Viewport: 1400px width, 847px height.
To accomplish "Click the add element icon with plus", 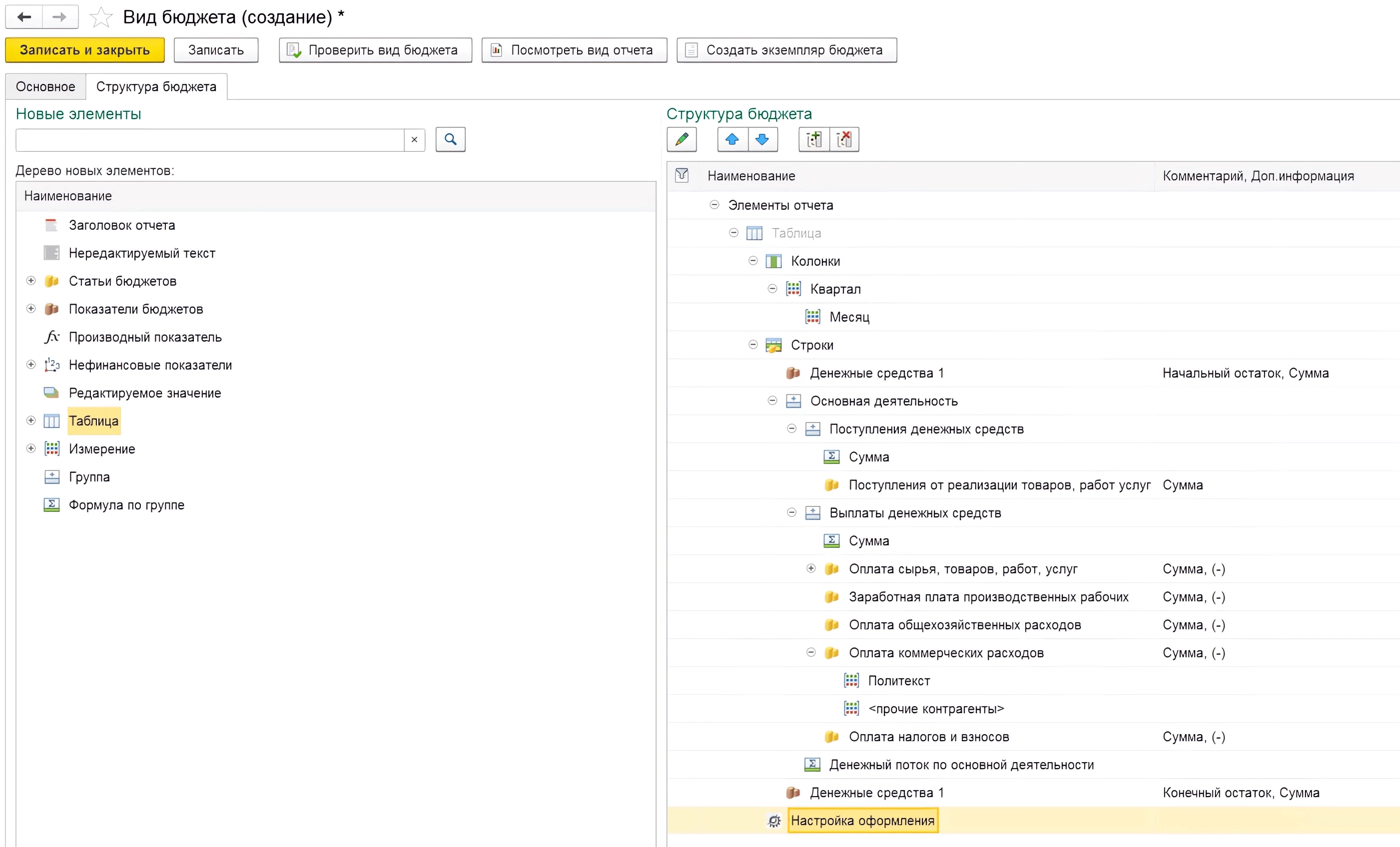I will (x=813, y=139).
